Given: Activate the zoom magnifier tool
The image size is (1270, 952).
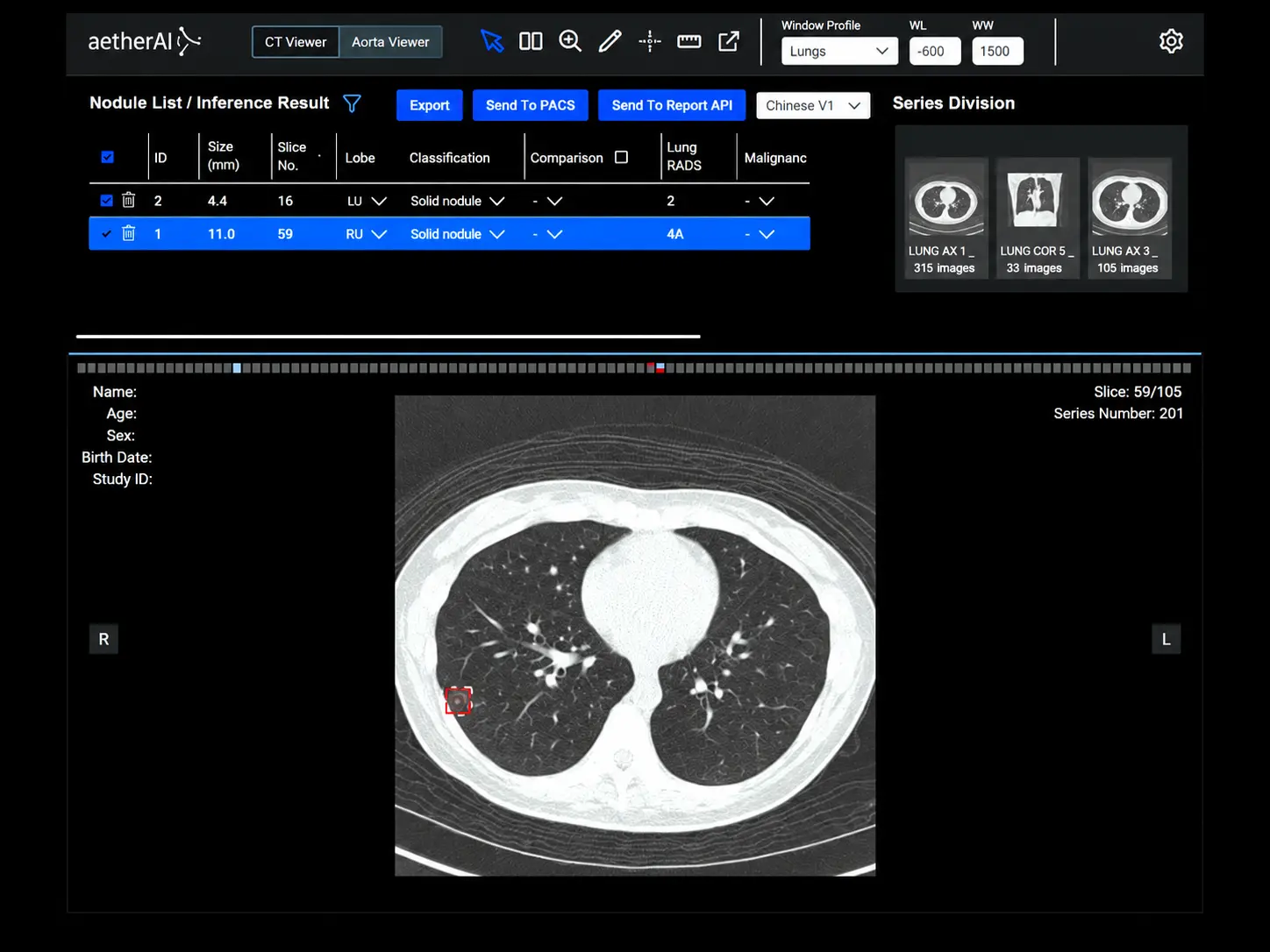Looking at the screenshot, I should click(x=570, y=41).
